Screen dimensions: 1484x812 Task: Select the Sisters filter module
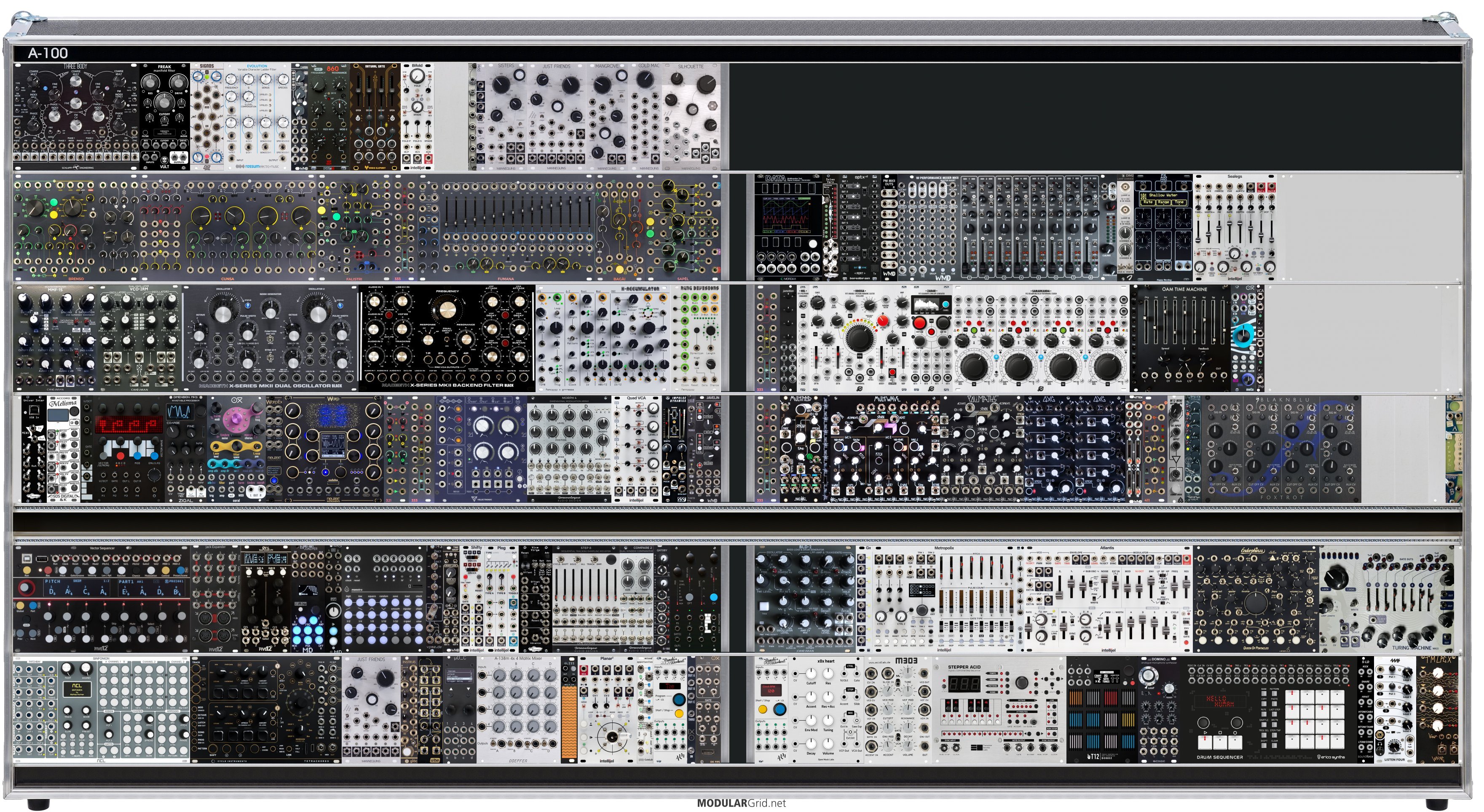coord(506,117)
